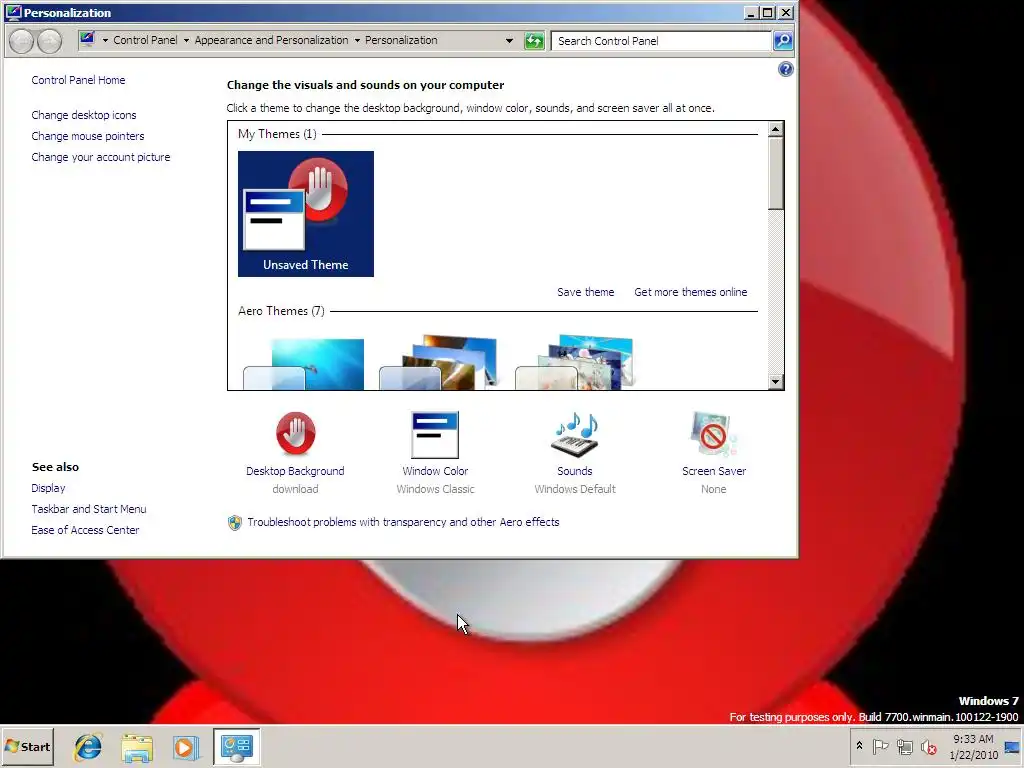Open the Window Color settings icon

pyautogui.click(x=435, y=434)
